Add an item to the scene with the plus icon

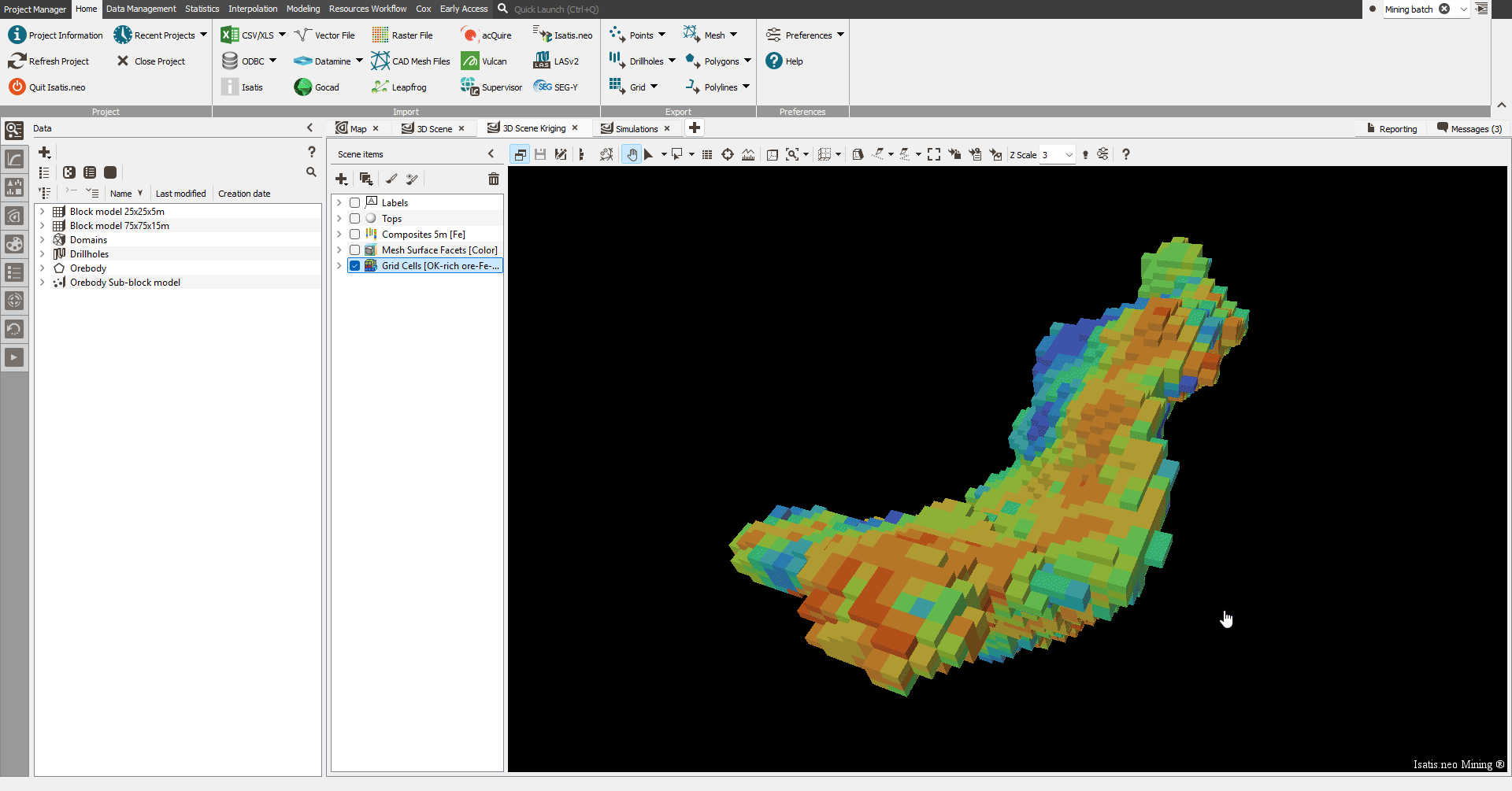point(341,179)
